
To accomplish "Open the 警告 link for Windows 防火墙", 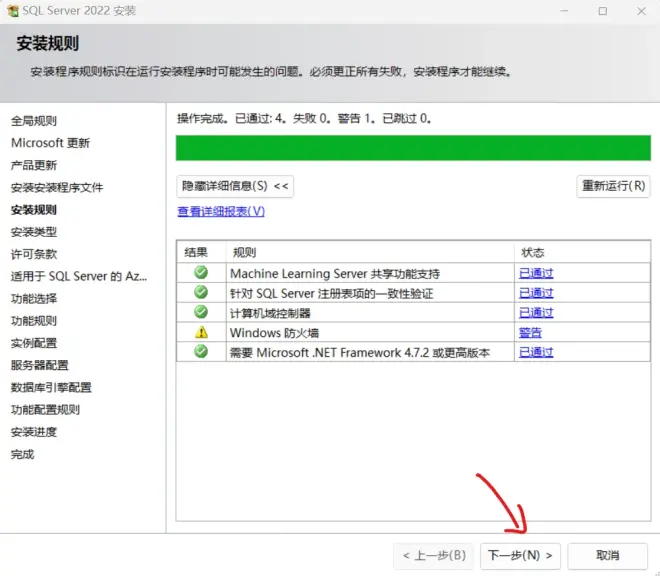I will 530,333.
